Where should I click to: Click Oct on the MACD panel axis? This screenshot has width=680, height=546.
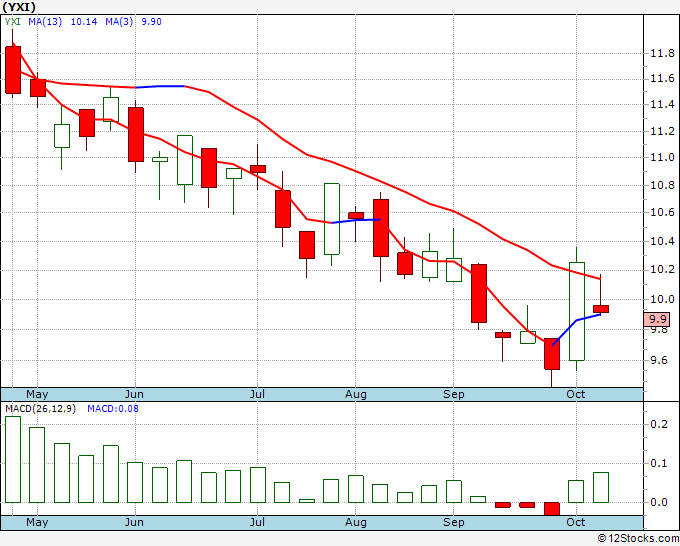pos(575,522)
